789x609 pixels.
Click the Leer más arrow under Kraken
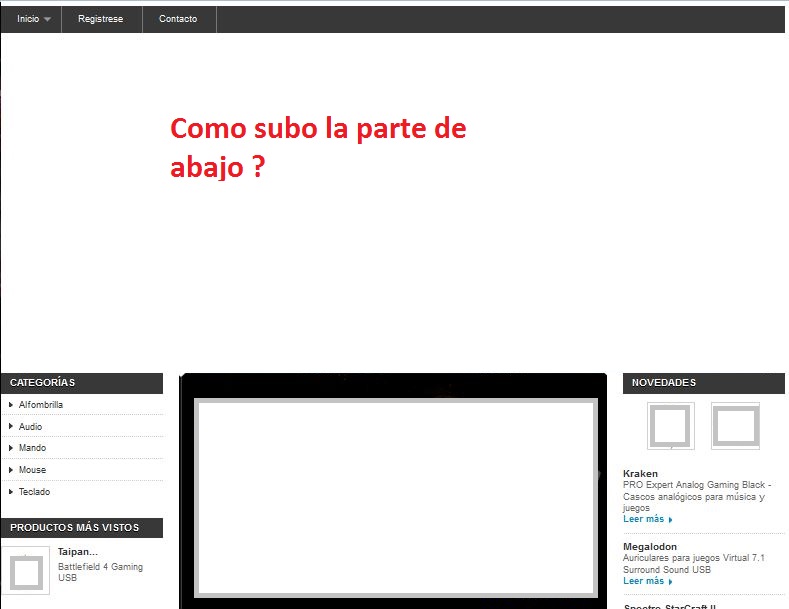point(670,520)
